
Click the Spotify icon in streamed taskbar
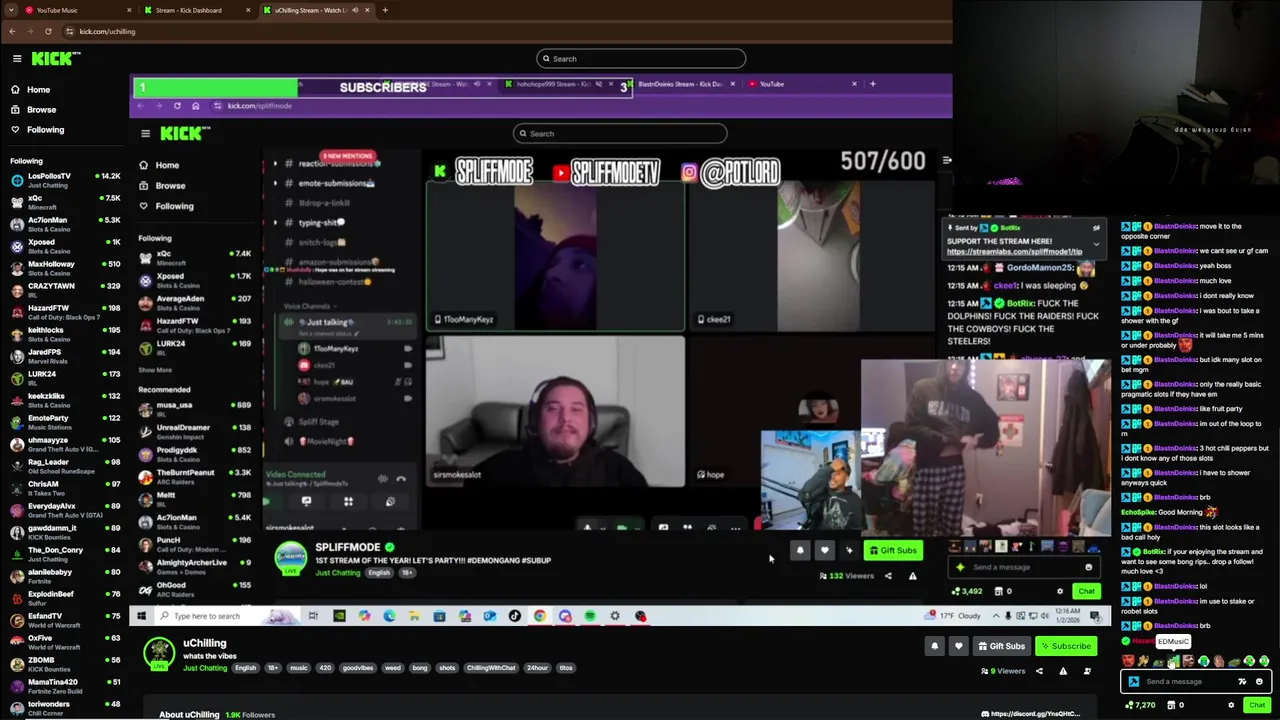pyautogui.click(x=590, y=616)
